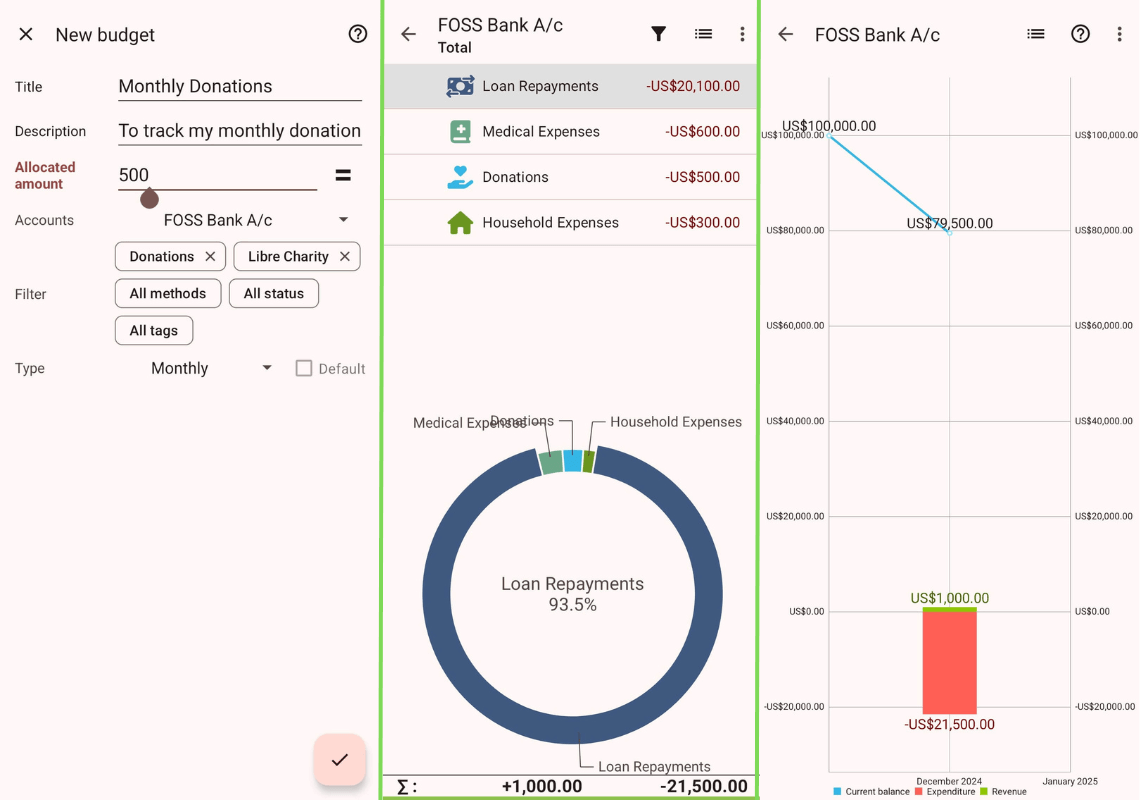
Task: Open the filter icon on FOSS Bank toolbar
Action: tap(659, 33)
